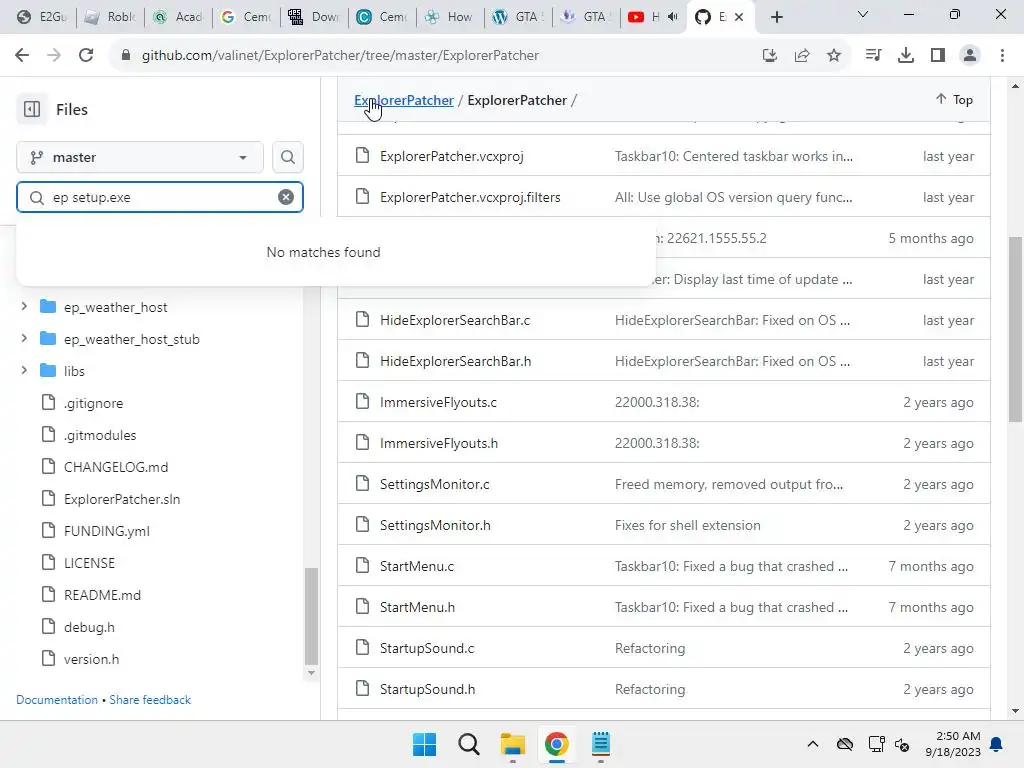Screen dimensions: 1024x768
Task: Expand the ep_weather_host folder
Action: coord(24,306)
